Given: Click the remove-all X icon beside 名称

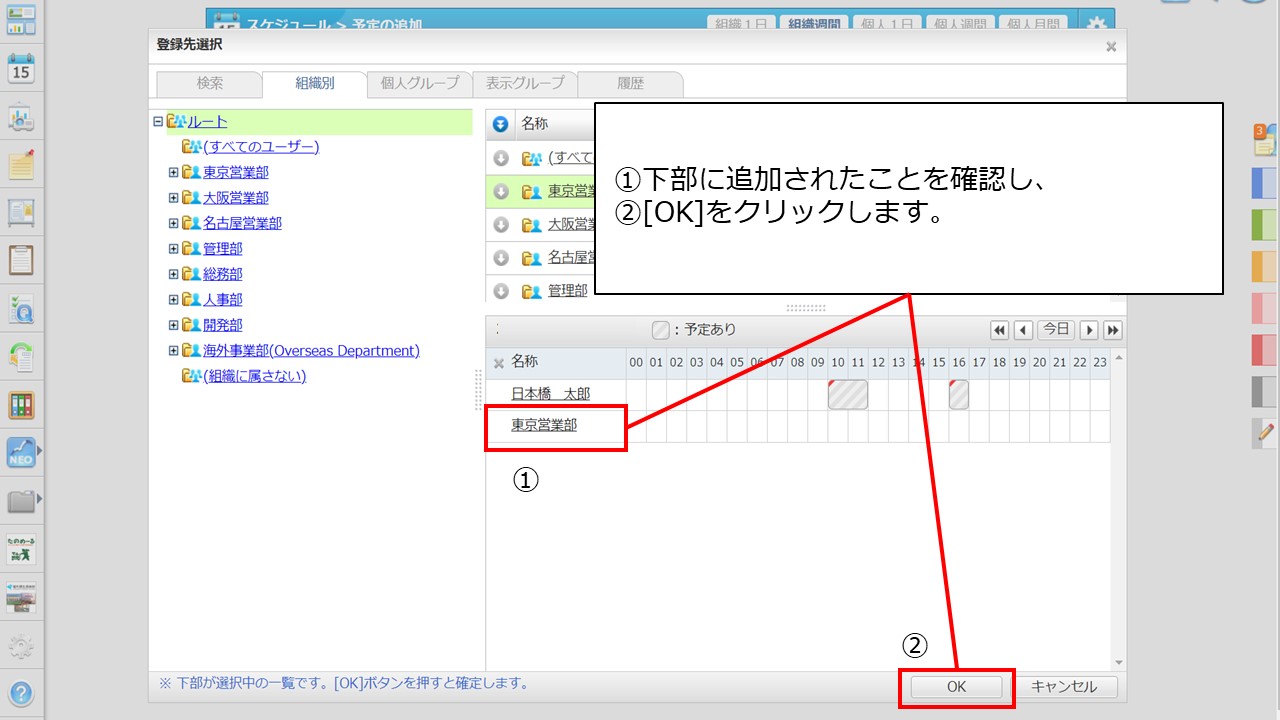Looking at the screenshot, I should 499,363.
